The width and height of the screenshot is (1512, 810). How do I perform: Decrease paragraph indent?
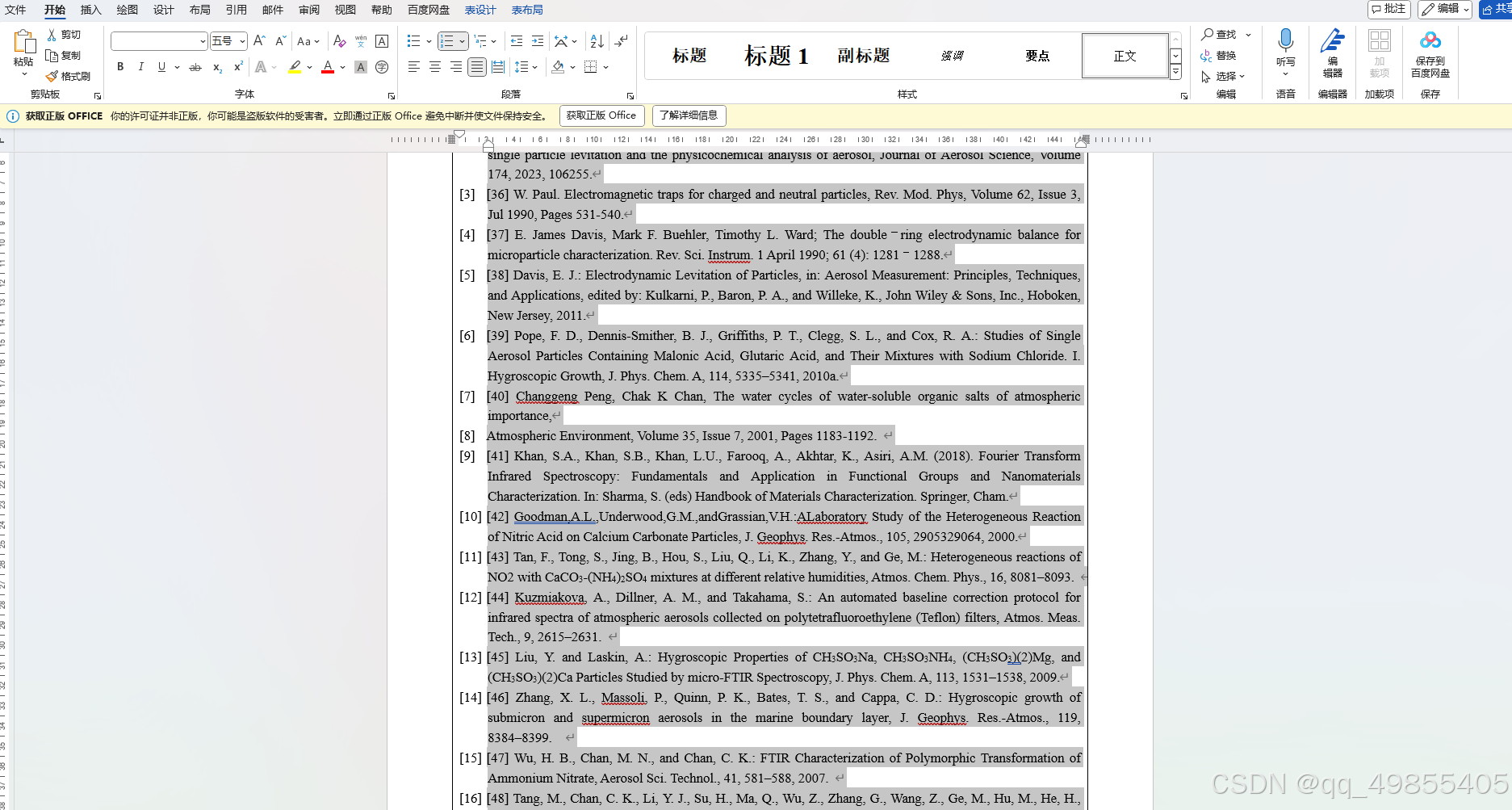[517, 41]
